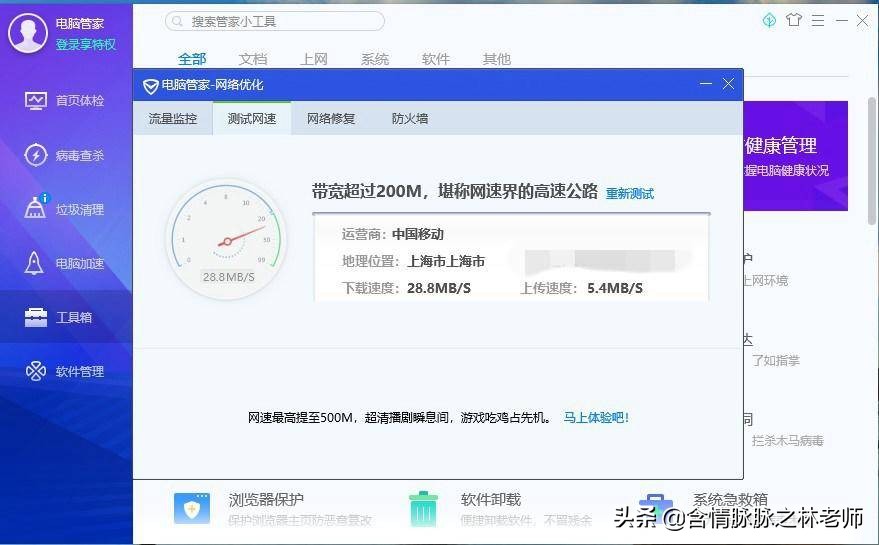Click the 浏览器保护 browser protection icon
The height and width of the screenshot is (545, 879).
point(192,508)
